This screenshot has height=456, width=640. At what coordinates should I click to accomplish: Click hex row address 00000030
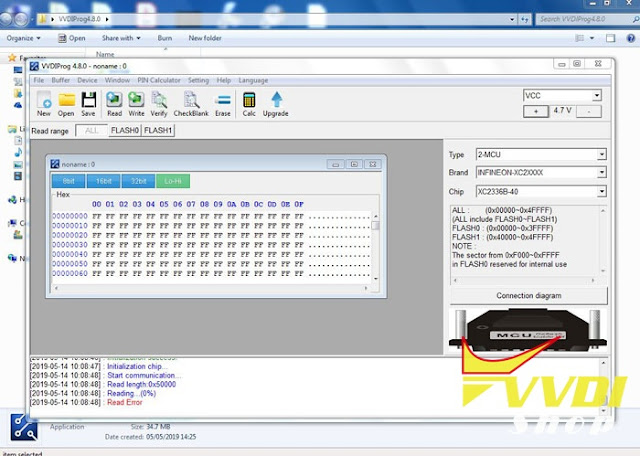pyautogui.click(x=70, y=245)
